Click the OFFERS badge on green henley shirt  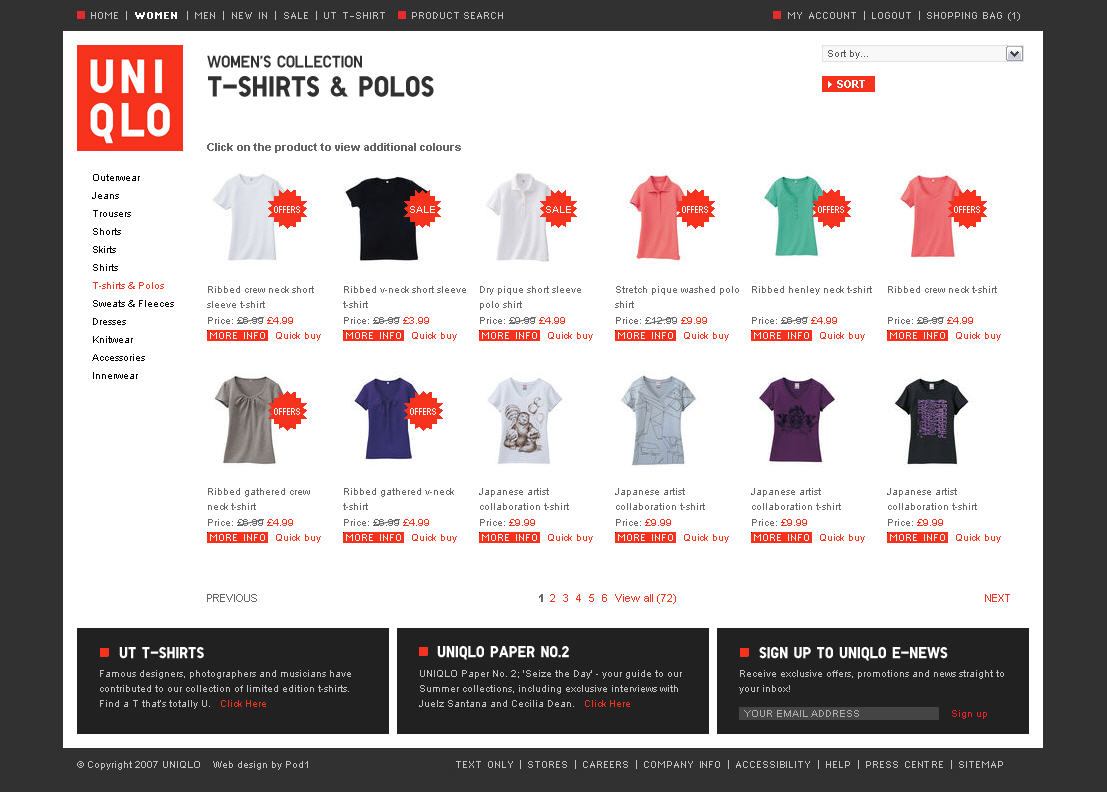831,209
